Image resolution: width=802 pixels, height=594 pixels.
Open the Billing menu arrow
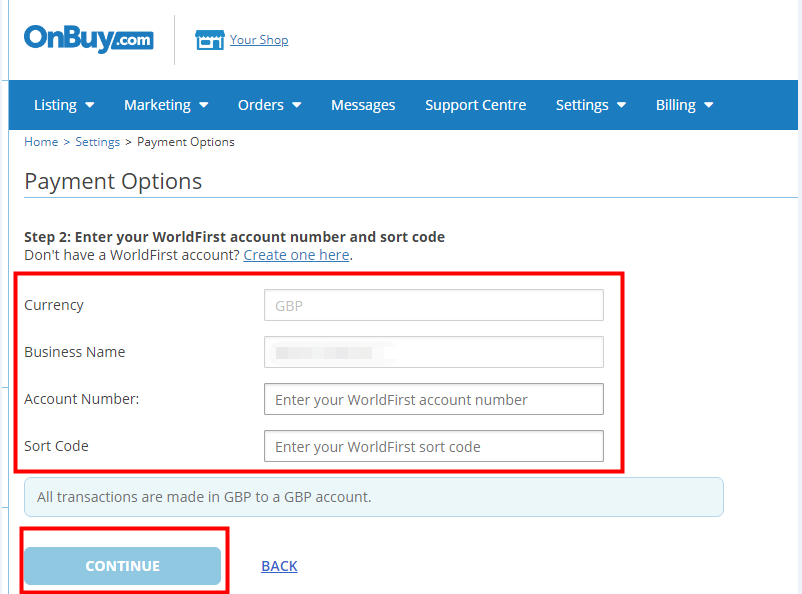pos(709,105)
